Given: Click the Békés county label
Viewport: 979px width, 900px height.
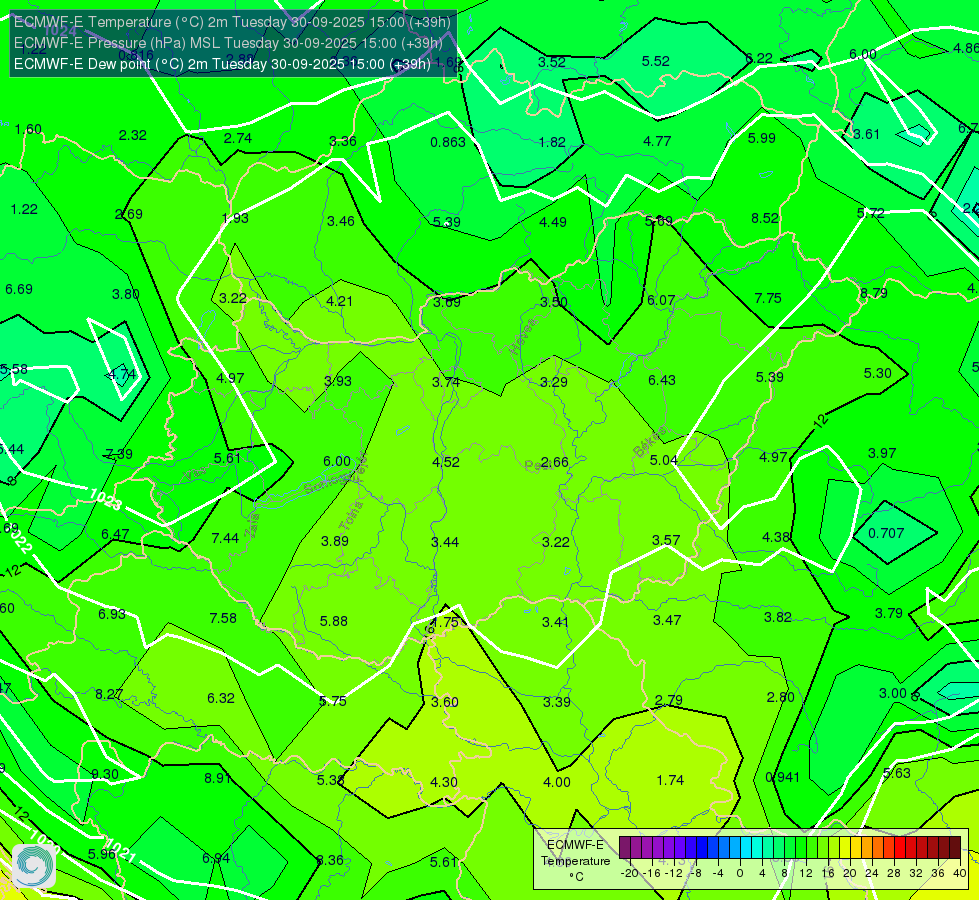Looking at the screenshot, I should (x=649, y=442).
